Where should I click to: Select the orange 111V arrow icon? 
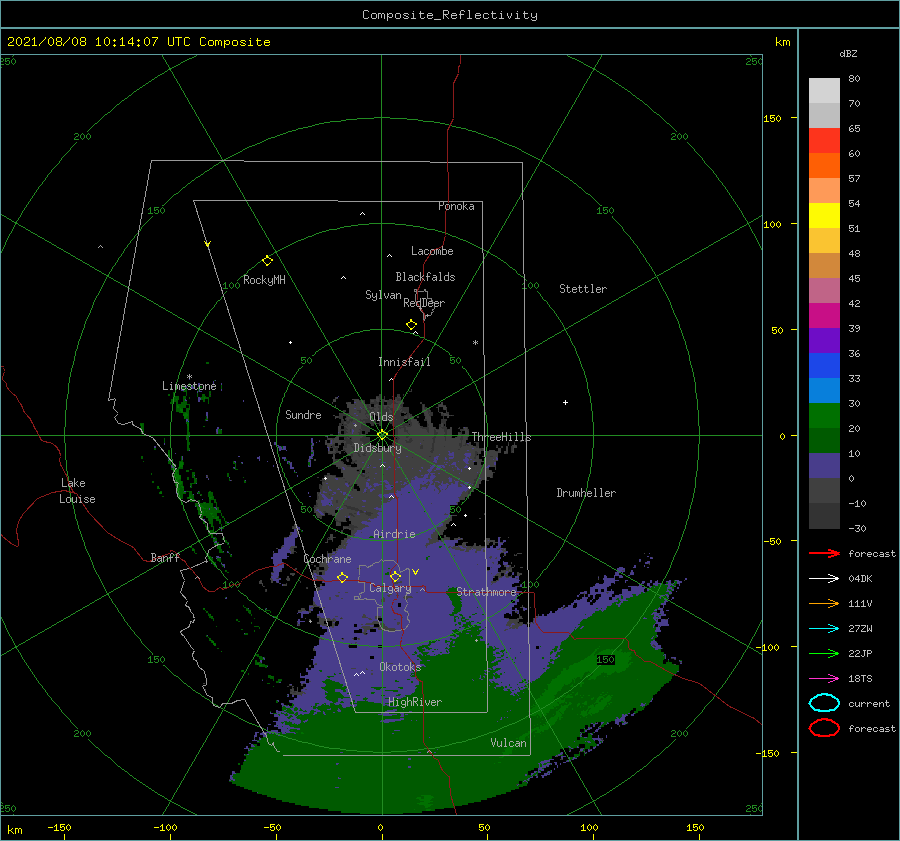pos(824,603)
